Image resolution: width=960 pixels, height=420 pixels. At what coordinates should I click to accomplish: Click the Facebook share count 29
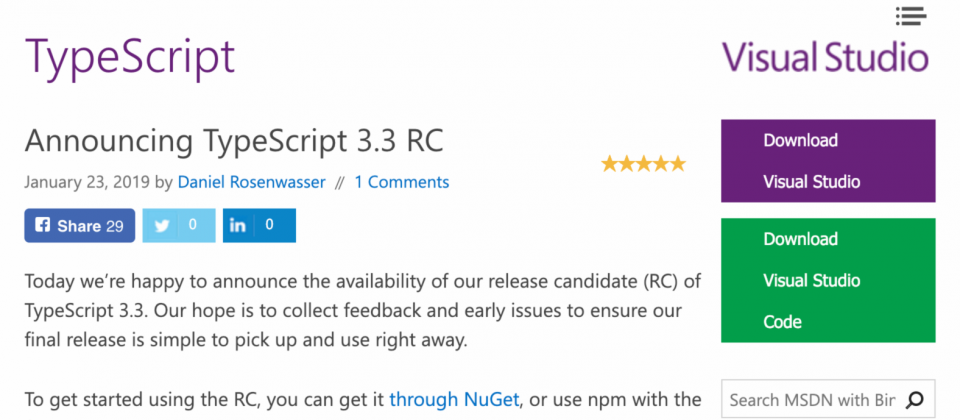pos(114,226)
